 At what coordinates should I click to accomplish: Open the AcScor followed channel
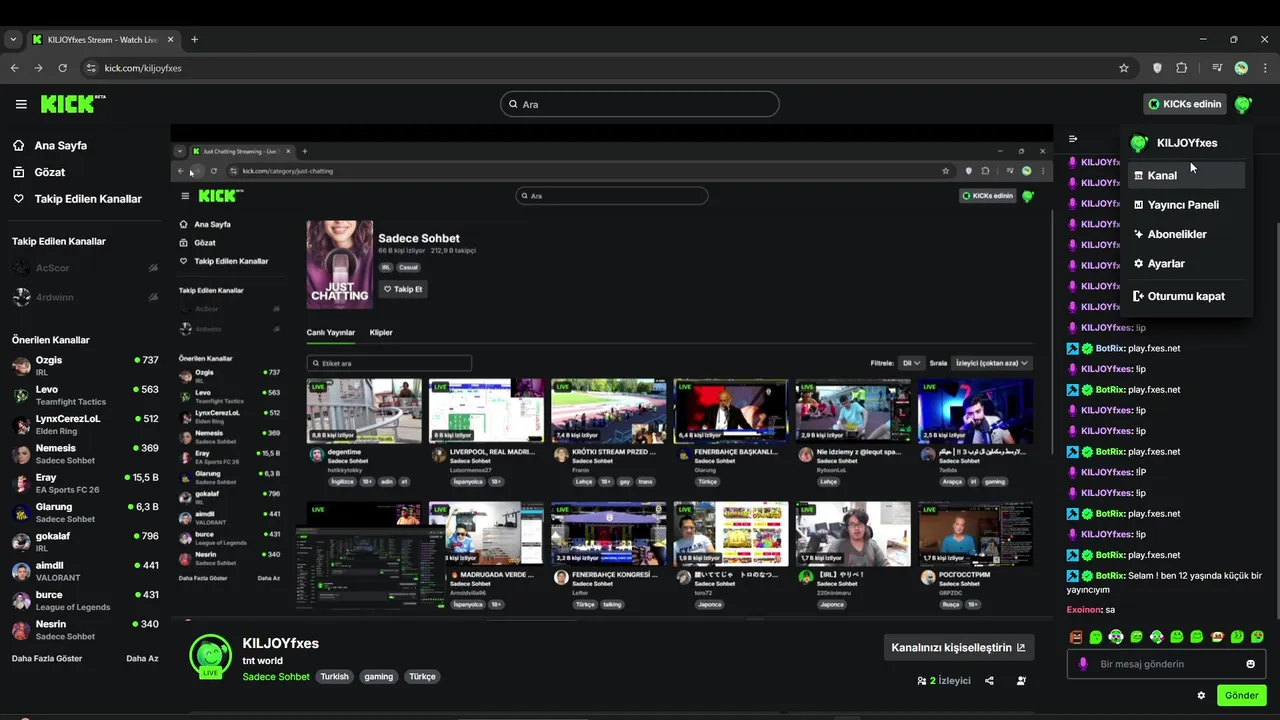click(85, 268)
